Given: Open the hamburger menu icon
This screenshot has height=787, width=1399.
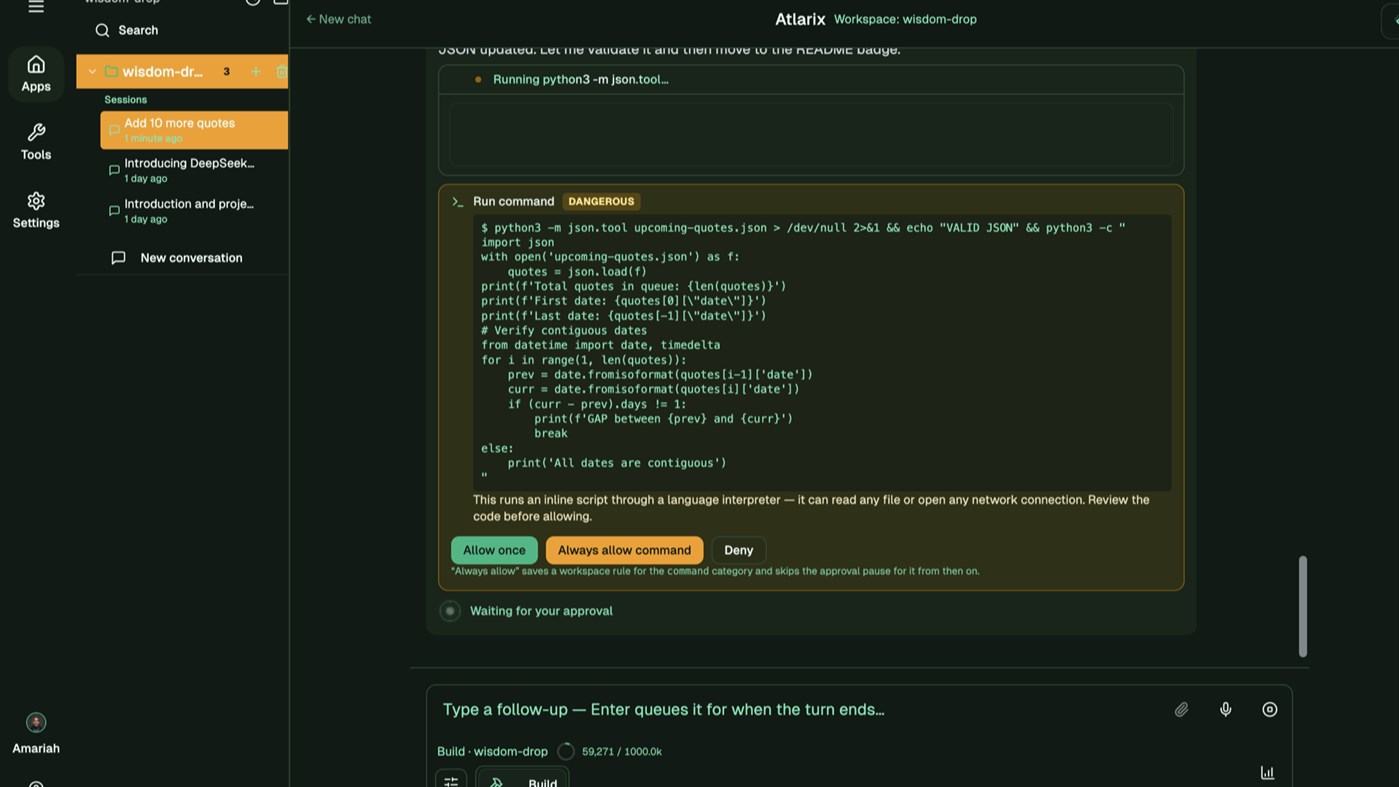Looking at the screenshot, I should pyautogui.click(x=36, y=7).
